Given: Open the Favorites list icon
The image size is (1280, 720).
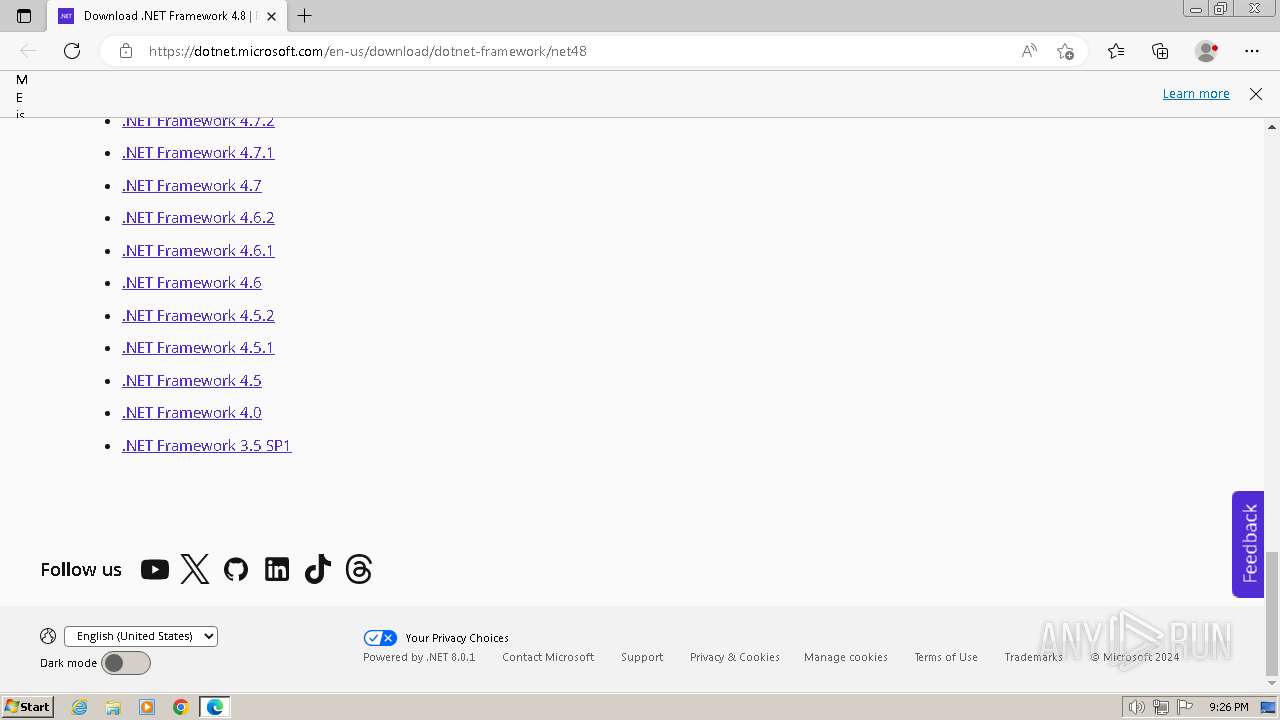Looking at the screenshot, I should pos(1116,51).
